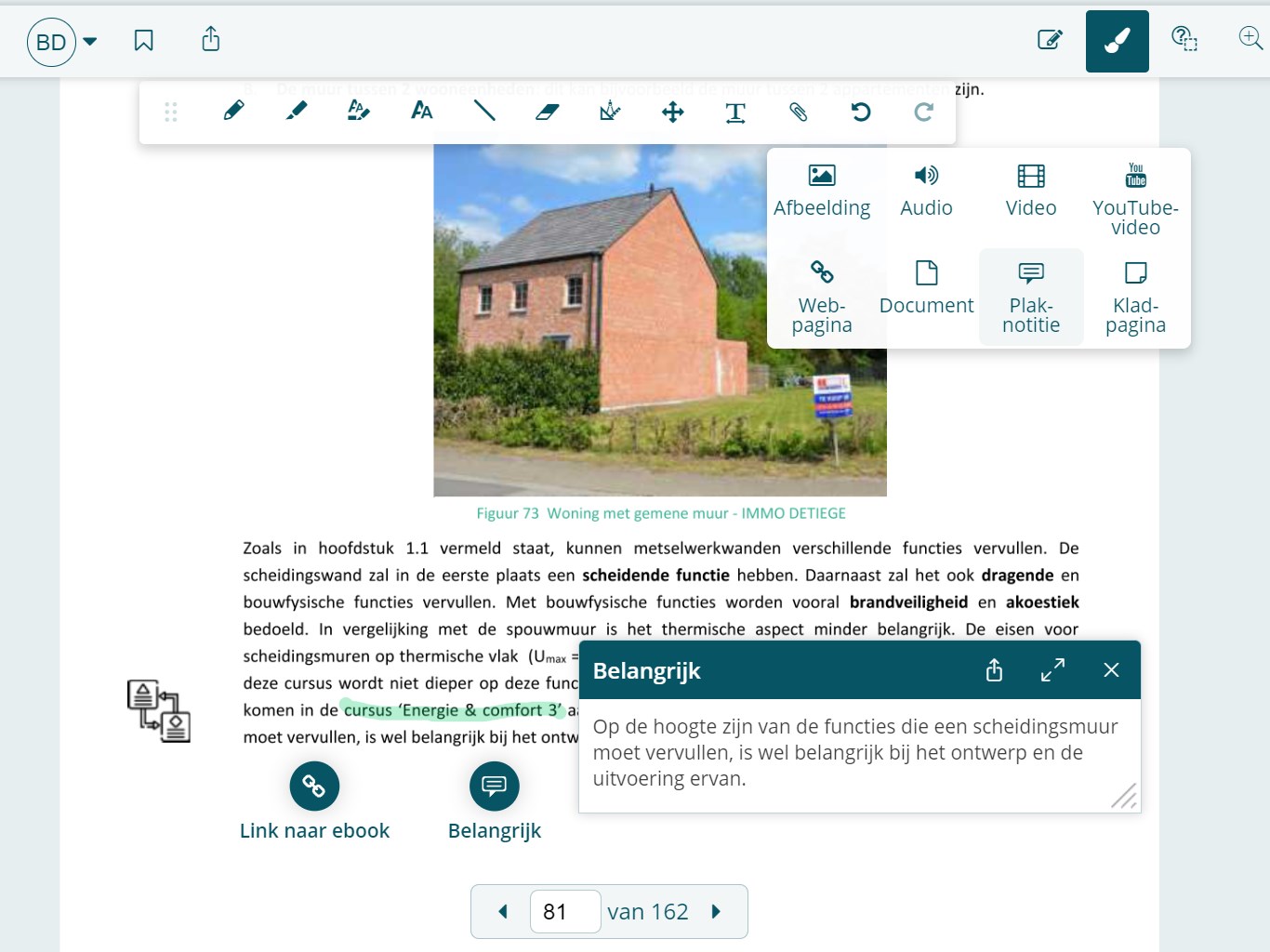
Task: Select the straight line tool
Action: click(x=484, y=112)
